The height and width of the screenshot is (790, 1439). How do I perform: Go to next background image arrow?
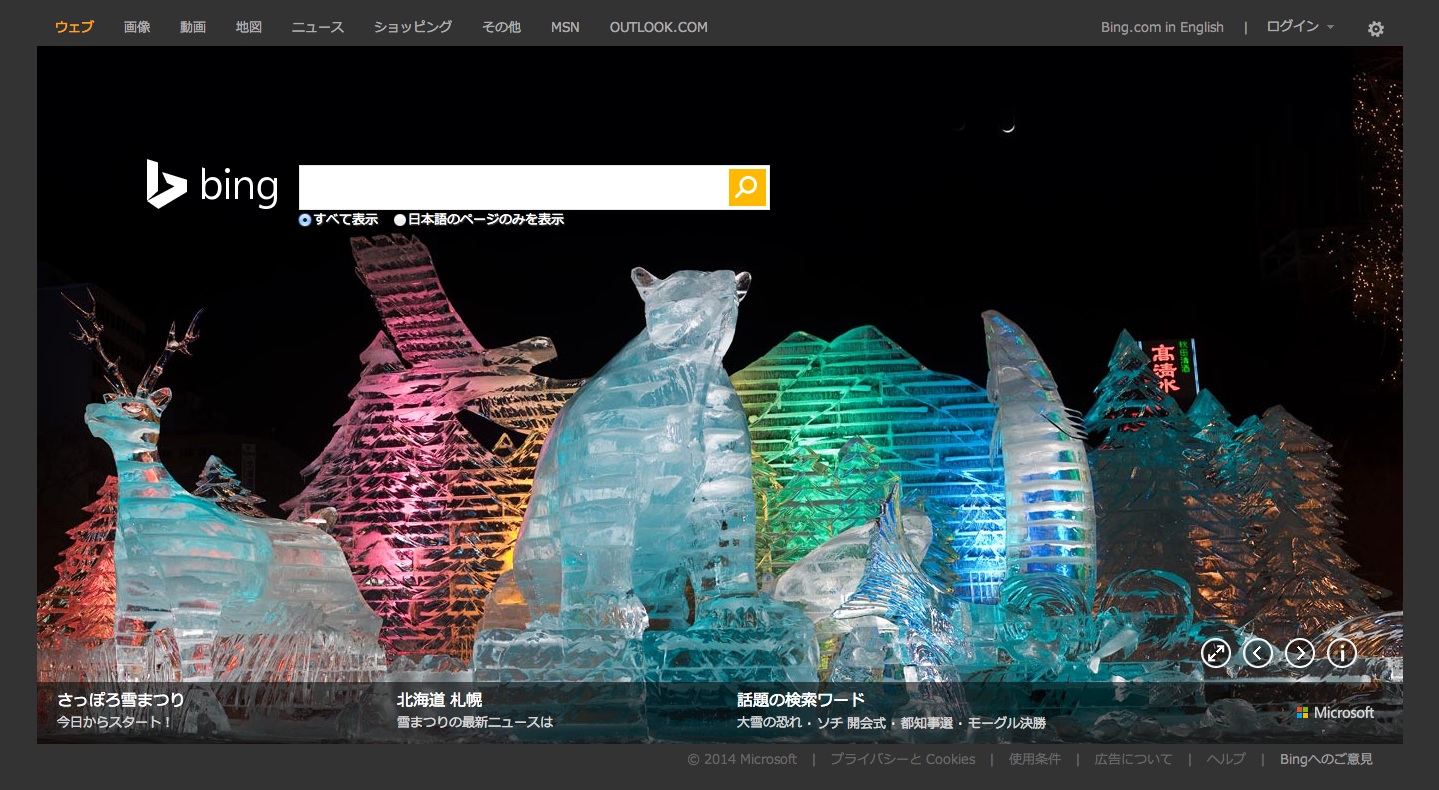pos(1299,653)
